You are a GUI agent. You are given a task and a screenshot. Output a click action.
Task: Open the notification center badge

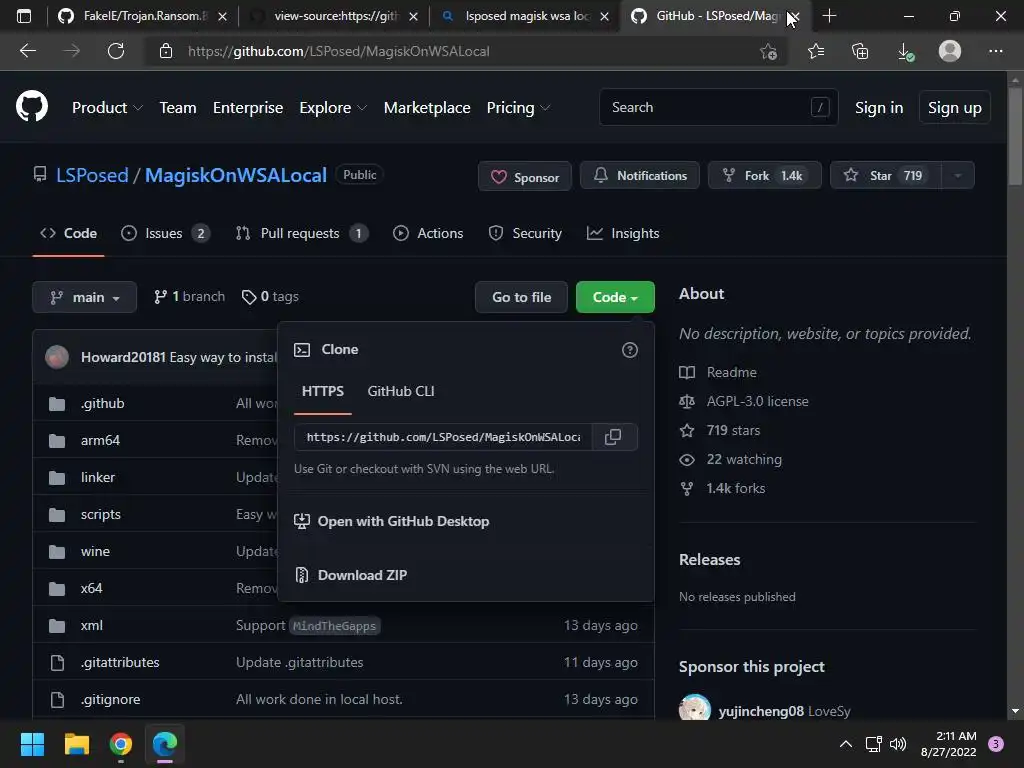click(996, 744)
